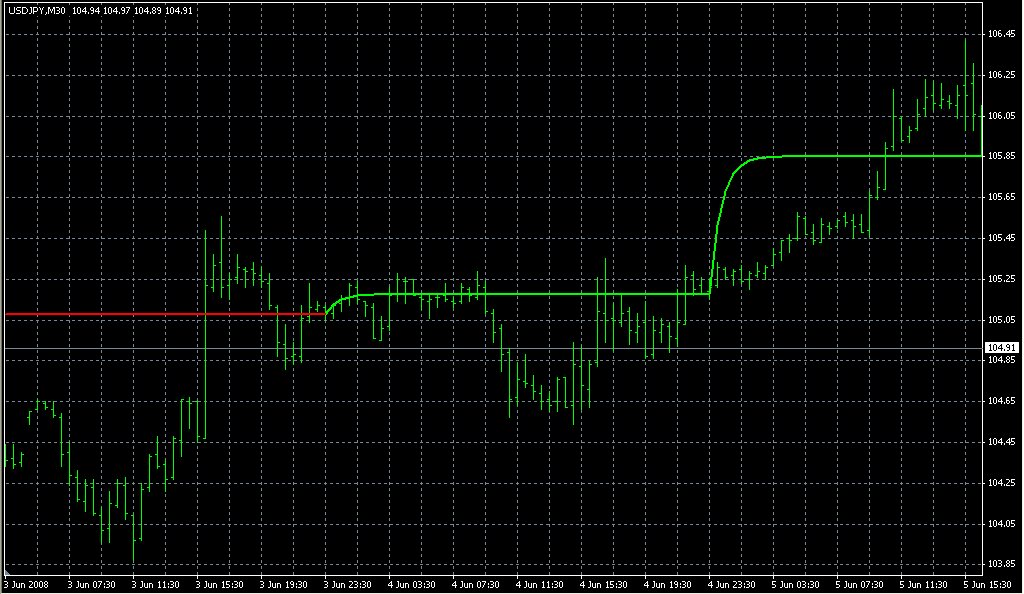Click the USDJPY,M30 chart symbol label
1024x594 pixels.
[35, 11]
